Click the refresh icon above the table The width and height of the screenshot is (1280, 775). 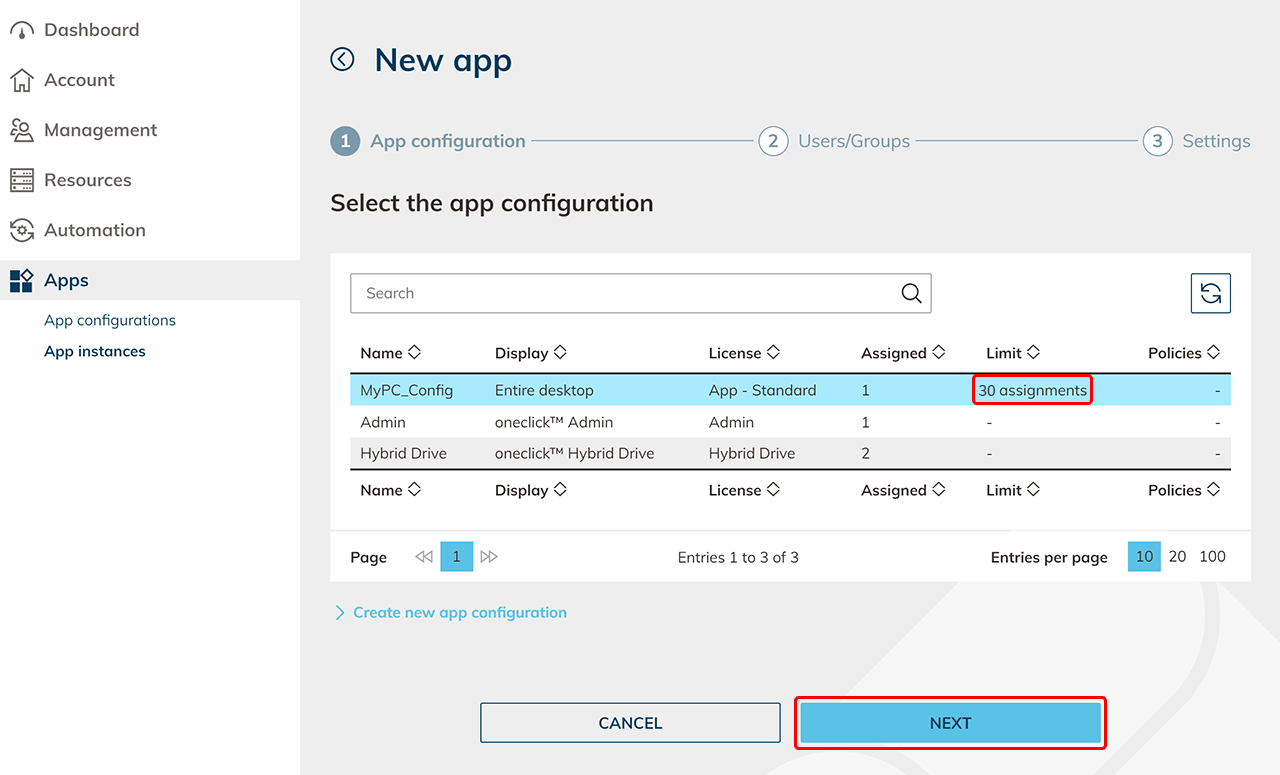click(1210, 294)
